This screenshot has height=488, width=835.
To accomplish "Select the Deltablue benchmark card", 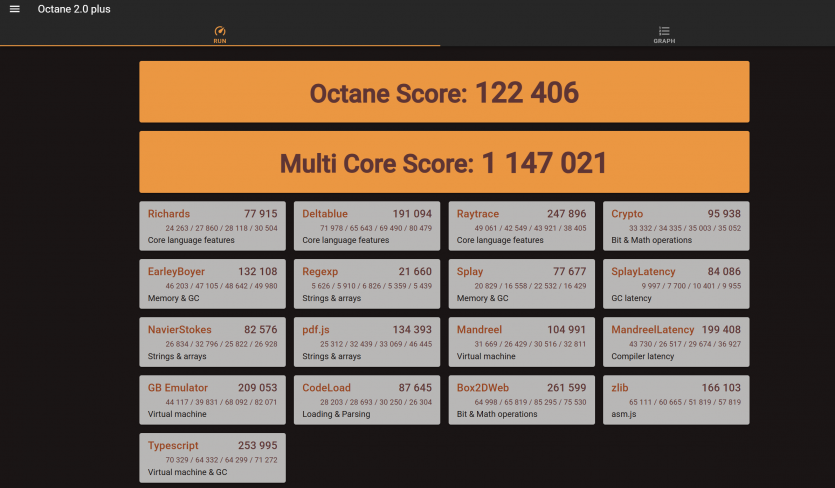I will (x=367, y=226).
